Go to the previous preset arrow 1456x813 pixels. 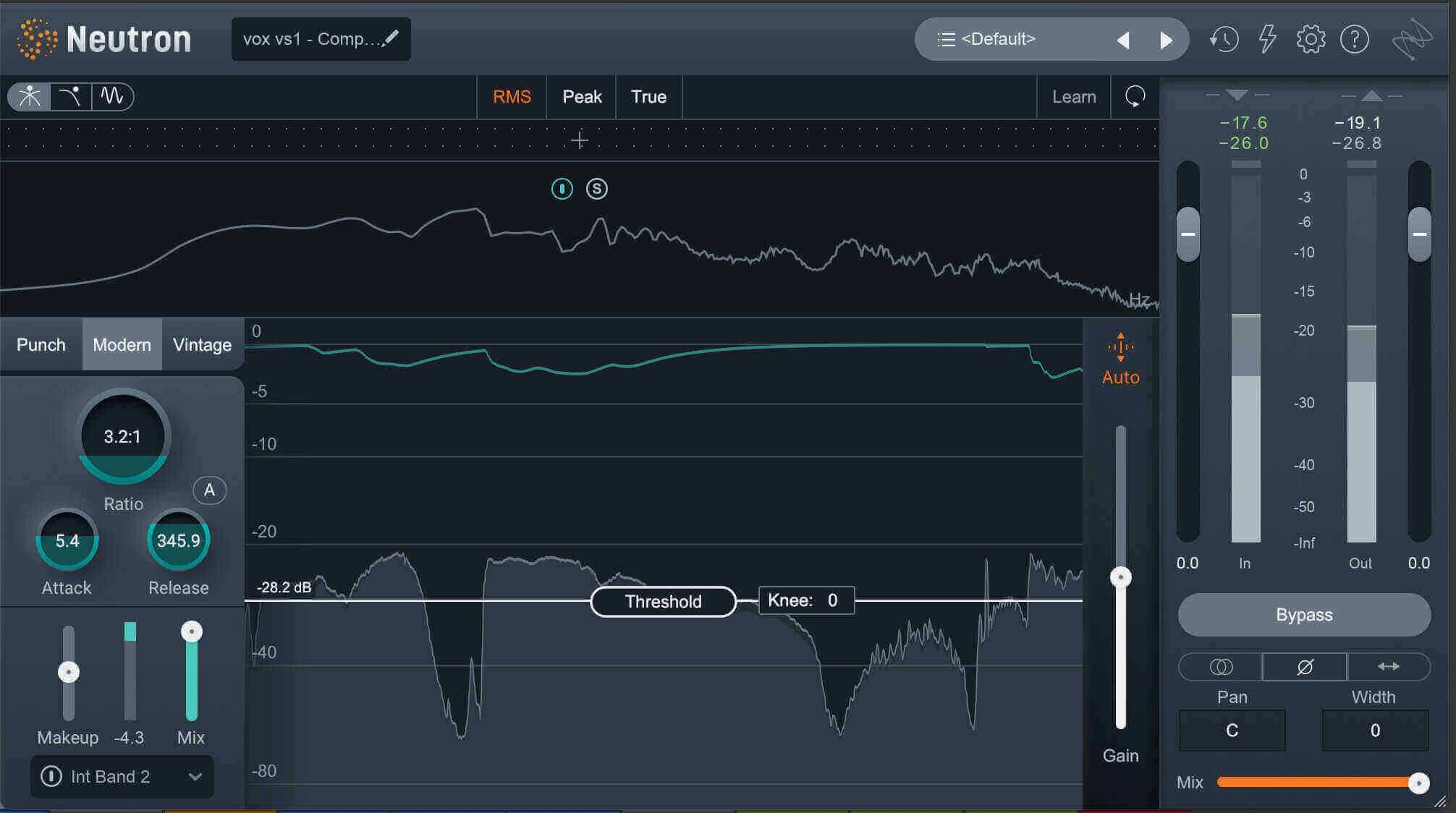coord(1123,40)
